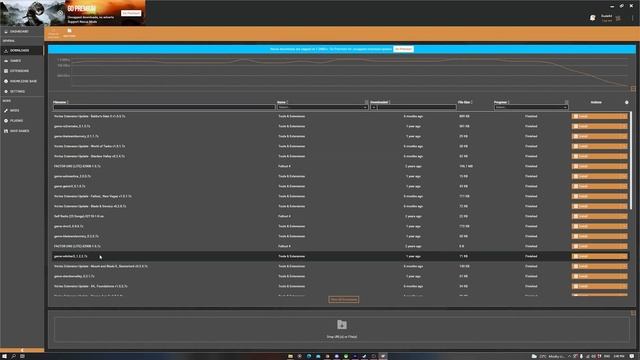Click the View All Downloads button

click(344, 300)
